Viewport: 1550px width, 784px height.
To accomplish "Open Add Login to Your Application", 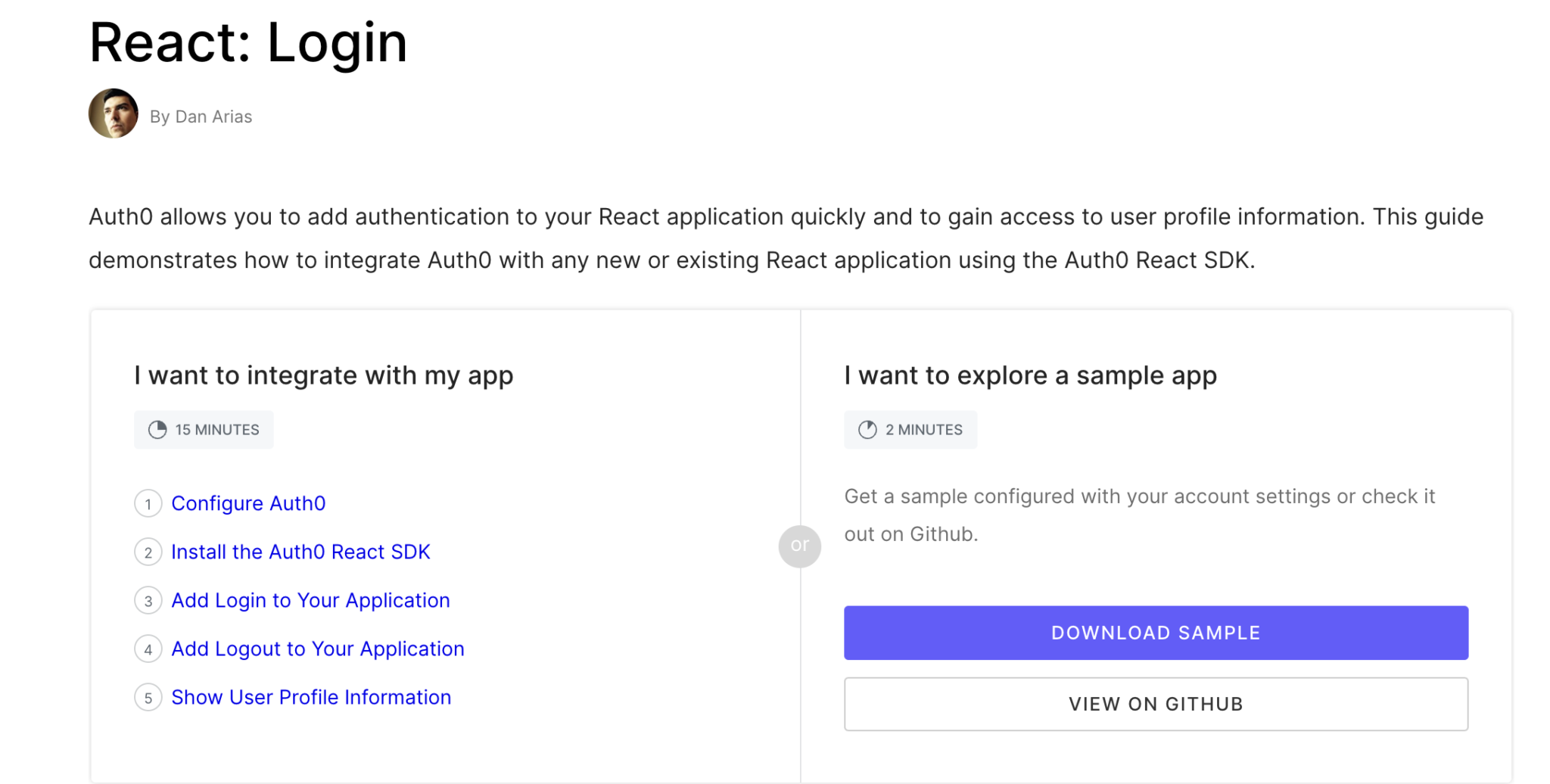I will (310, 600).
